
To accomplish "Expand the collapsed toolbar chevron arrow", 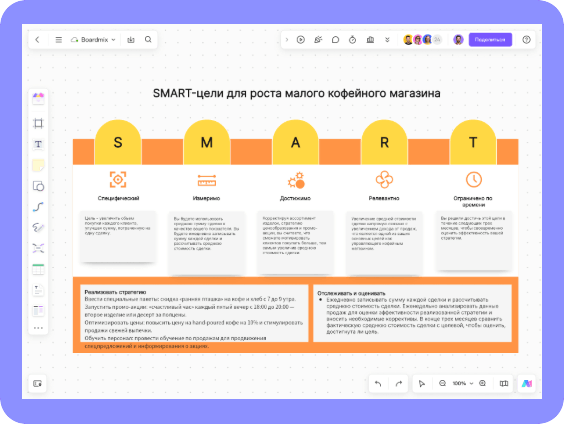I will pyautogui.click(x=287, y=40).
